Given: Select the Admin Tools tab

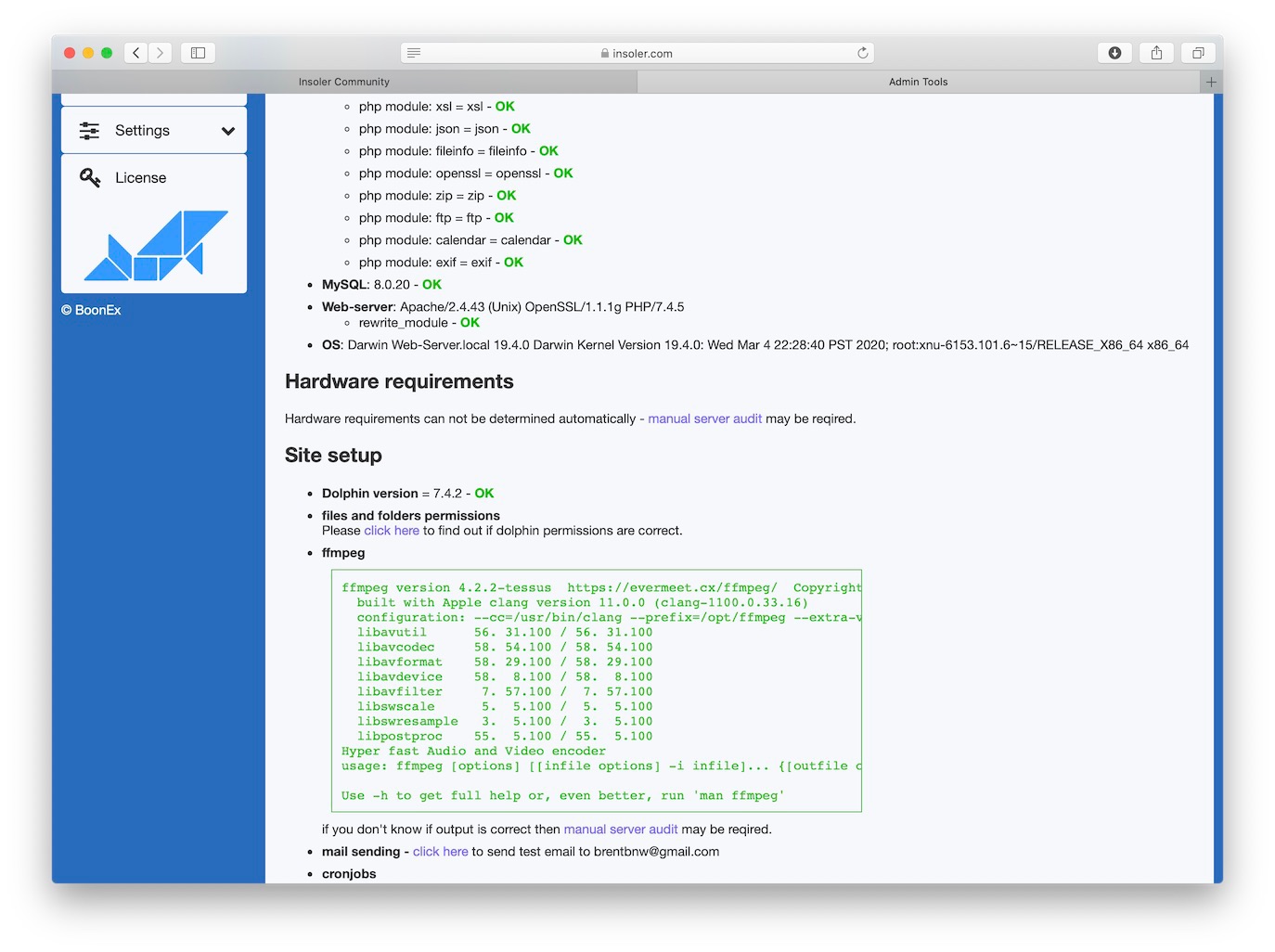Looking at the screenshot, I should (x=918, y=83).
